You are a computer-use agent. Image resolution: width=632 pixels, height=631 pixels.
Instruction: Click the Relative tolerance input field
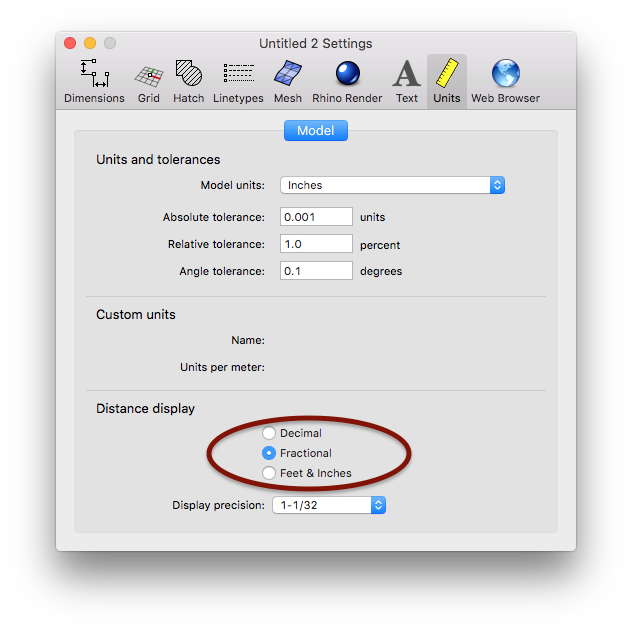pyautogui.click(x=316, y=244)
